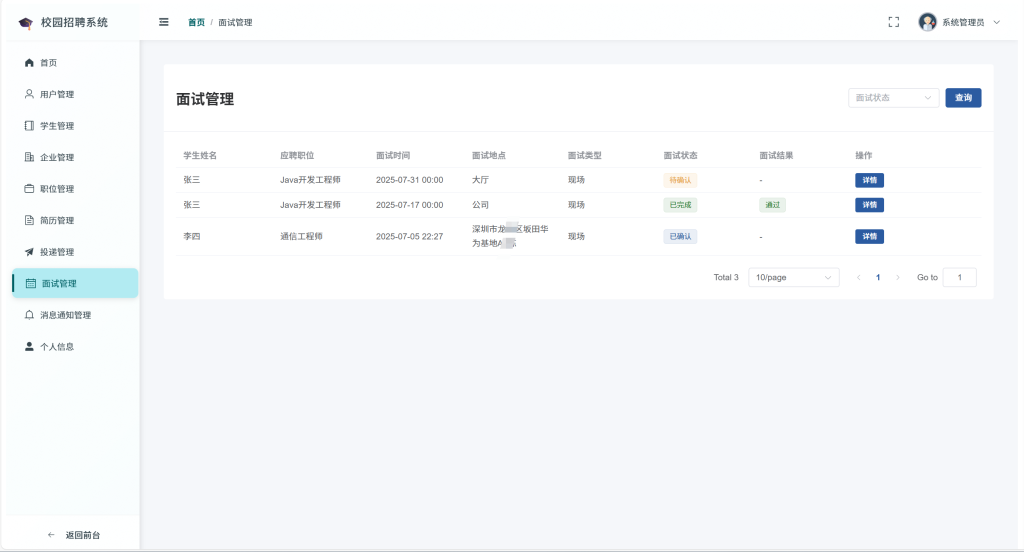Screen dimensions: 1024x552
Task: Open 个人信息 in the sidebar
Action: pos(75,346)
